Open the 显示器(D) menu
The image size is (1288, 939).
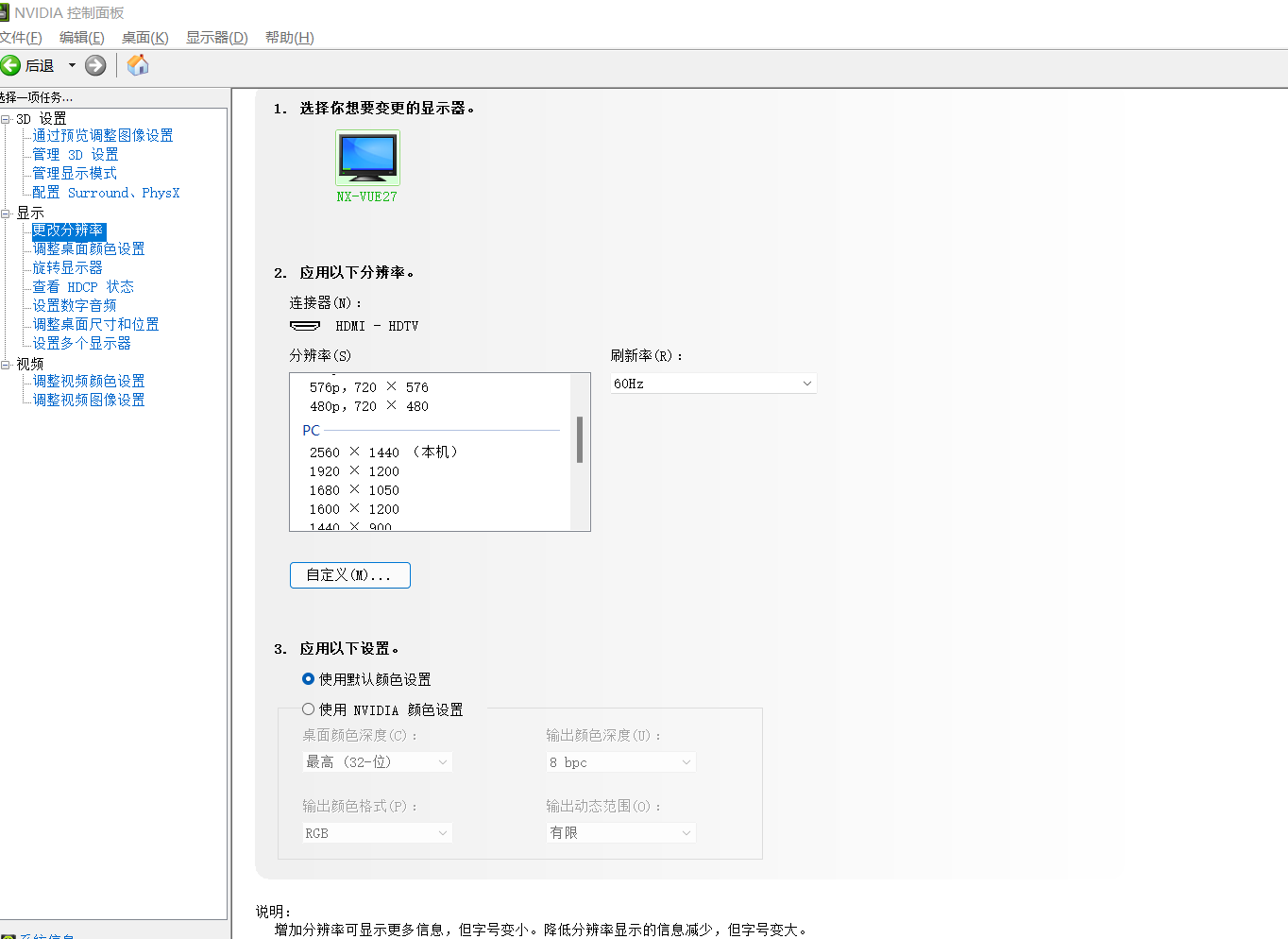pos(216,38)
